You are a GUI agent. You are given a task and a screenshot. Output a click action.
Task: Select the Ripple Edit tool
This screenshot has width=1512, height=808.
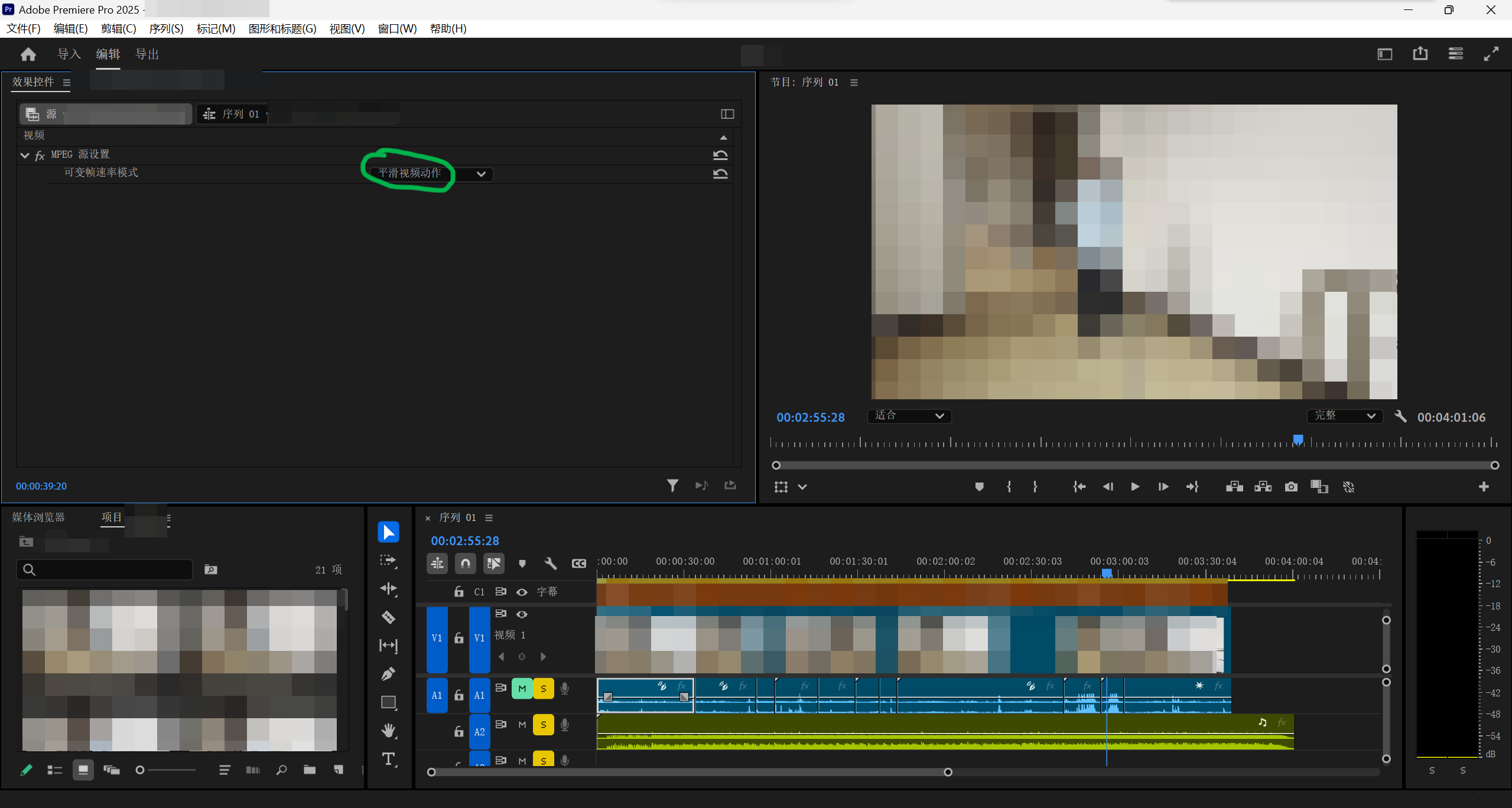tap(388, 589)
